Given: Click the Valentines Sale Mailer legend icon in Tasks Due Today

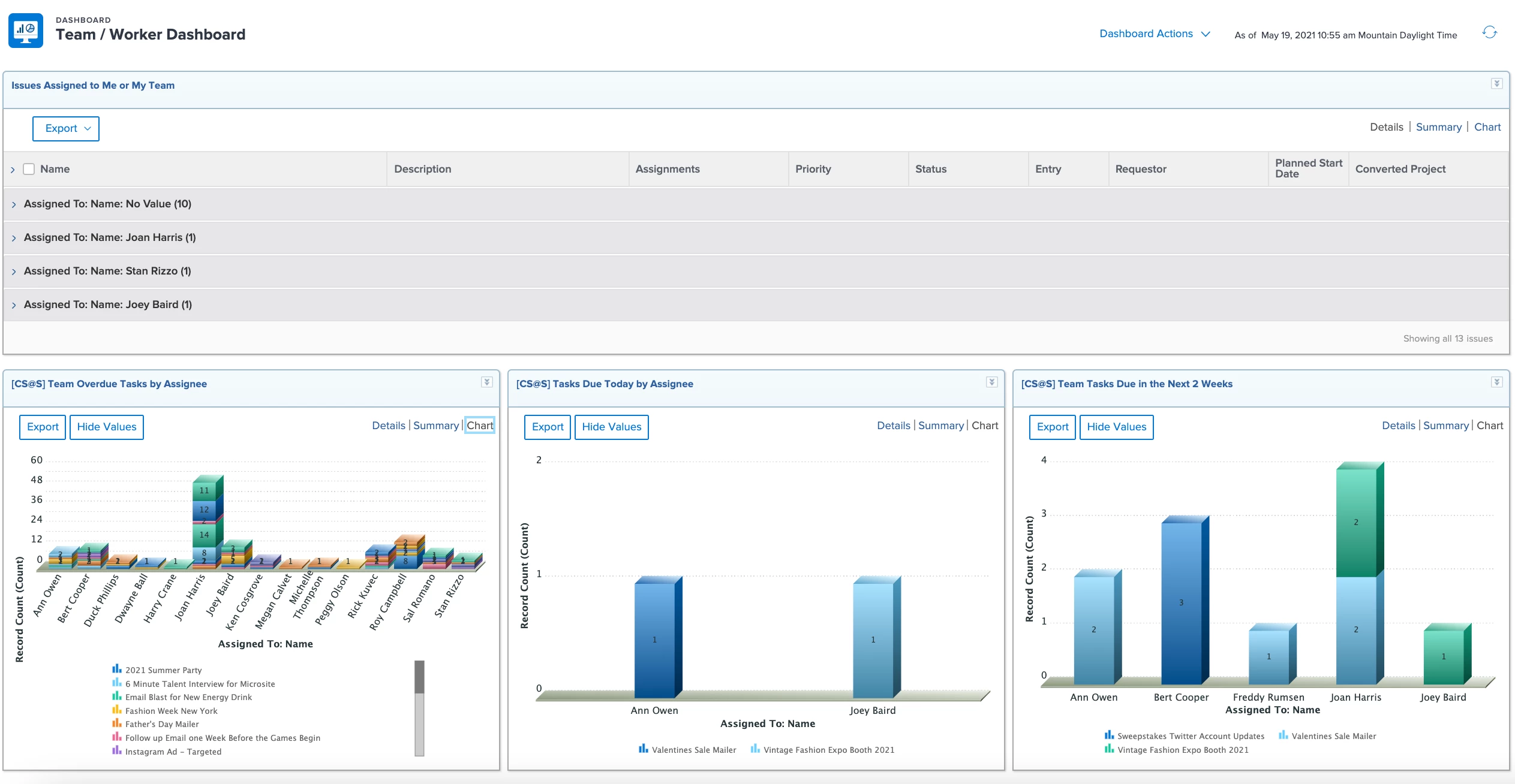Looking at the screenshot, I should click(x=644, y=749).
